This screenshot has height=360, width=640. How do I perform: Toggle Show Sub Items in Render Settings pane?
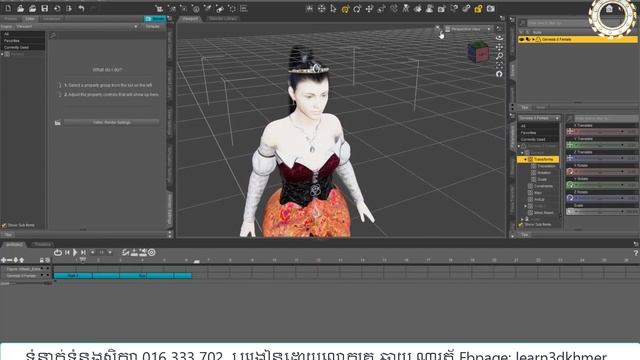click(x=4, y=225)
